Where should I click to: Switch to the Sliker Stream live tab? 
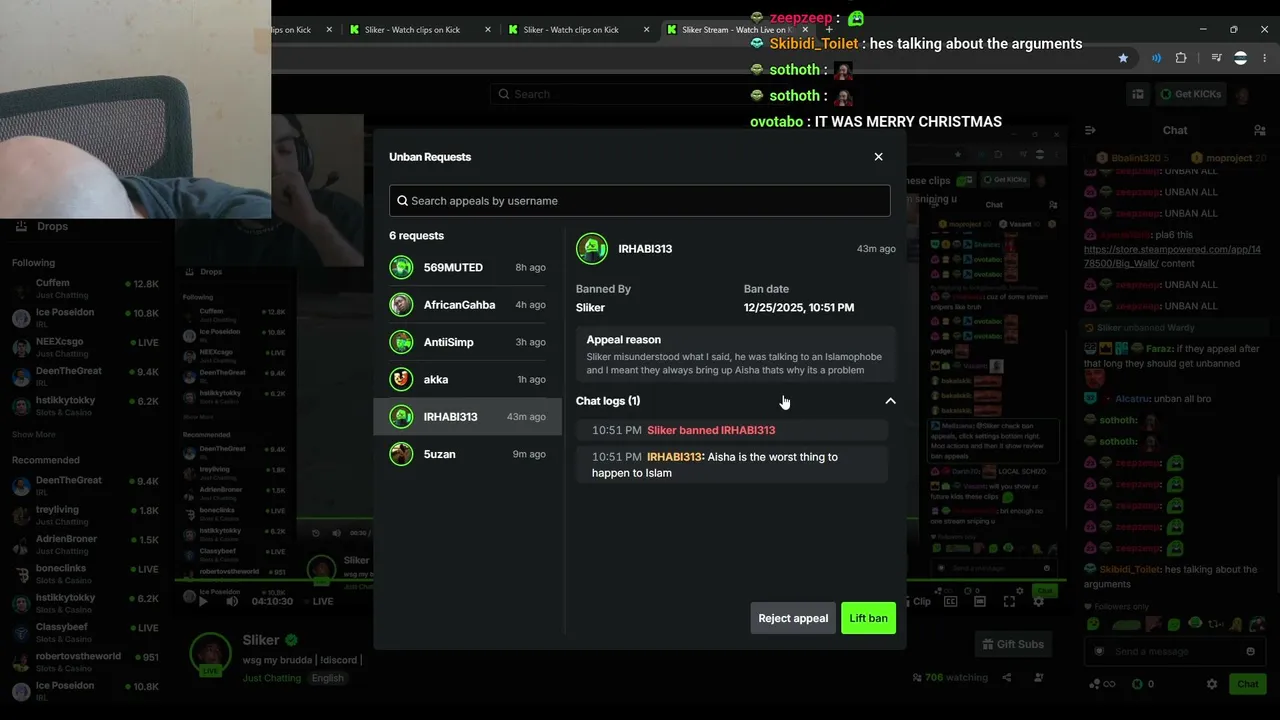tap(734, 30)
